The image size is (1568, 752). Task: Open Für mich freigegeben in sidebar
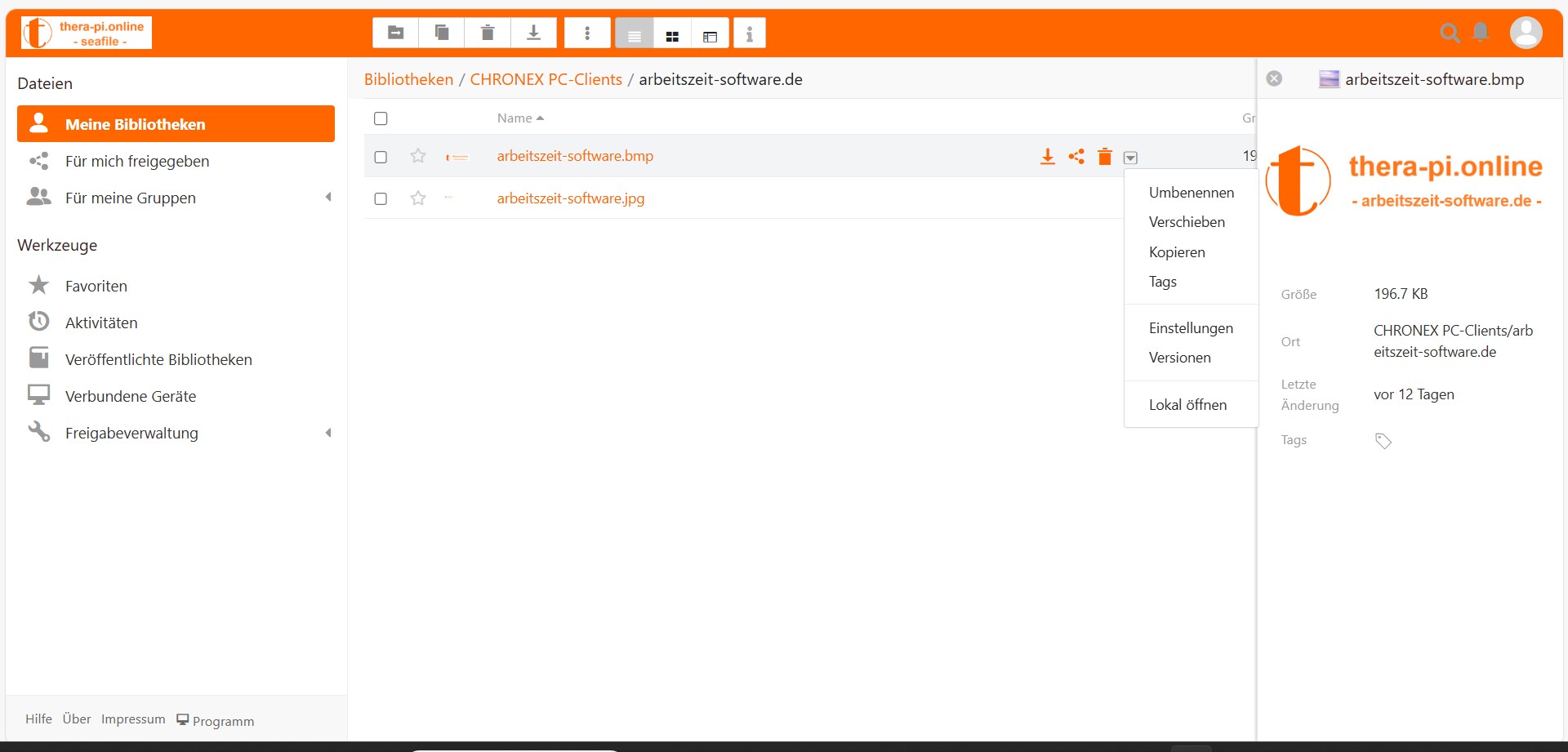click(x=176, y=161)
